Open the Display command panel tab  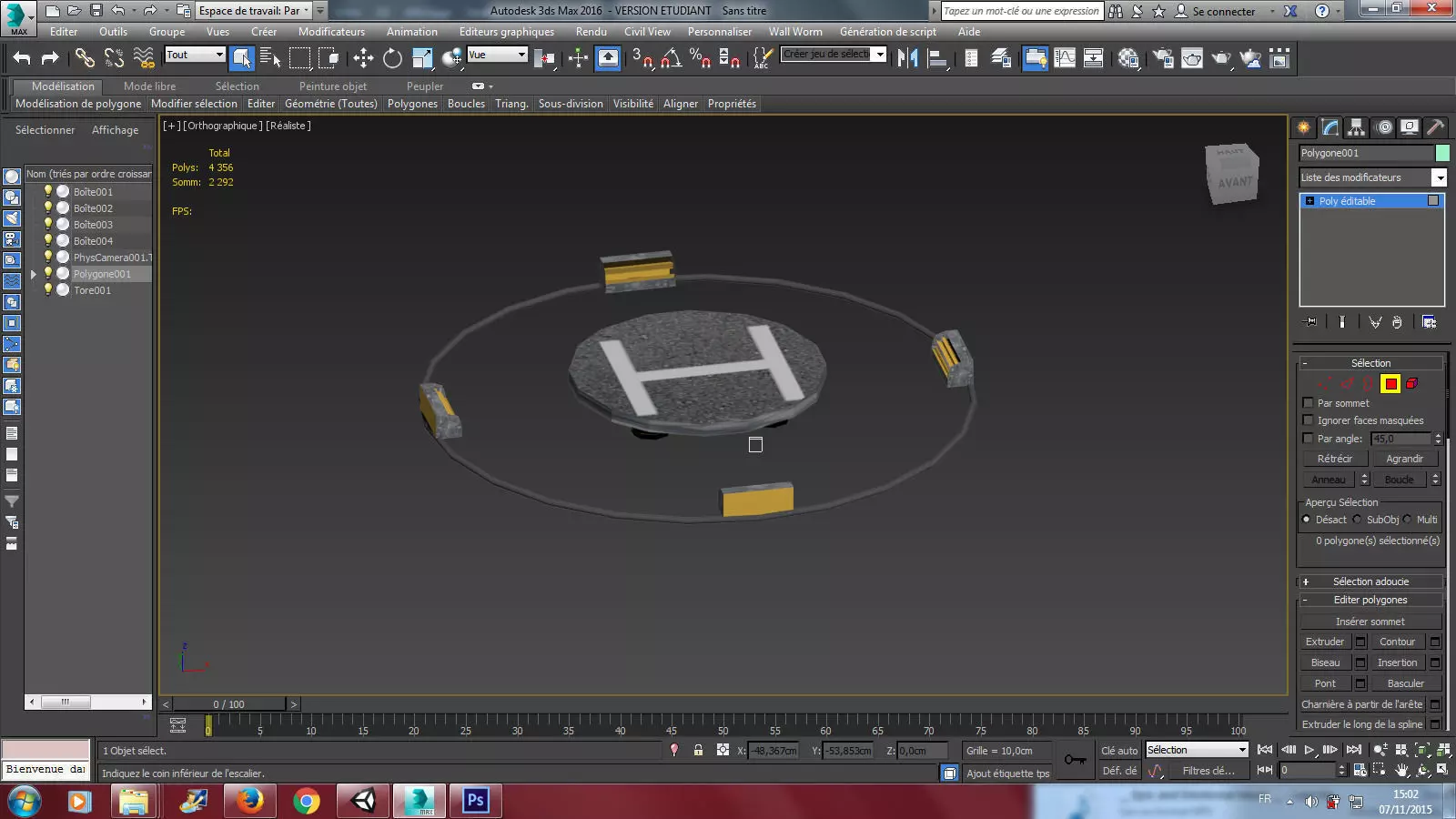click(1410, 127)
